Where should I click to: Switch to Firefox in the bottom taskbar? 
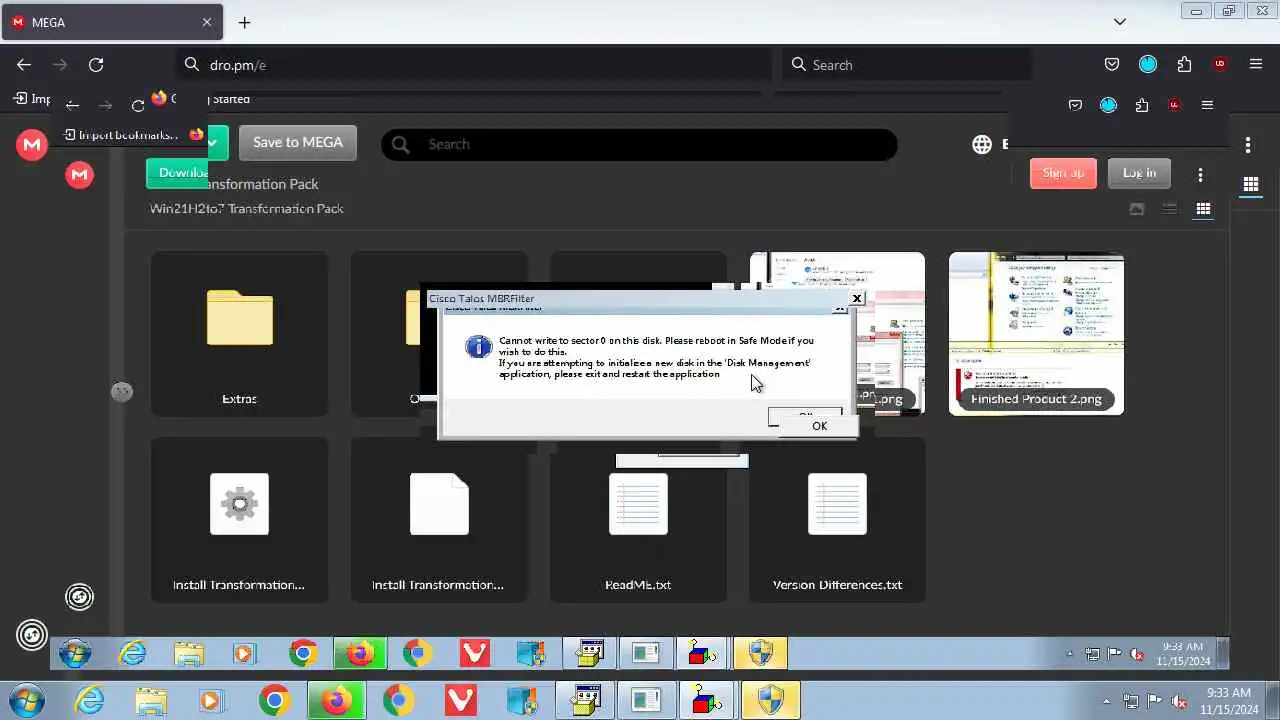pyautogui.click(x=336, y=700)
